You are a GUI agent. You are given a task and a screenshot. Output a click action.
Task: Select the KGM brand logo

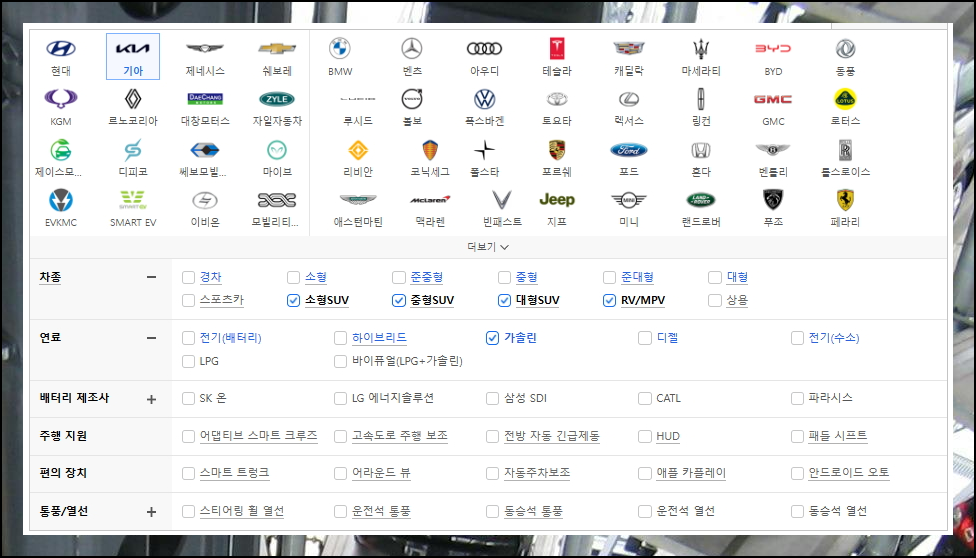click(61, 98)
